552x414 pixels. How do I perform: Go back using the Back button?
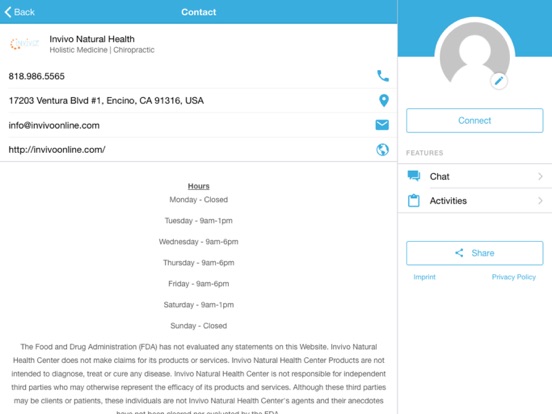[20, 12]
